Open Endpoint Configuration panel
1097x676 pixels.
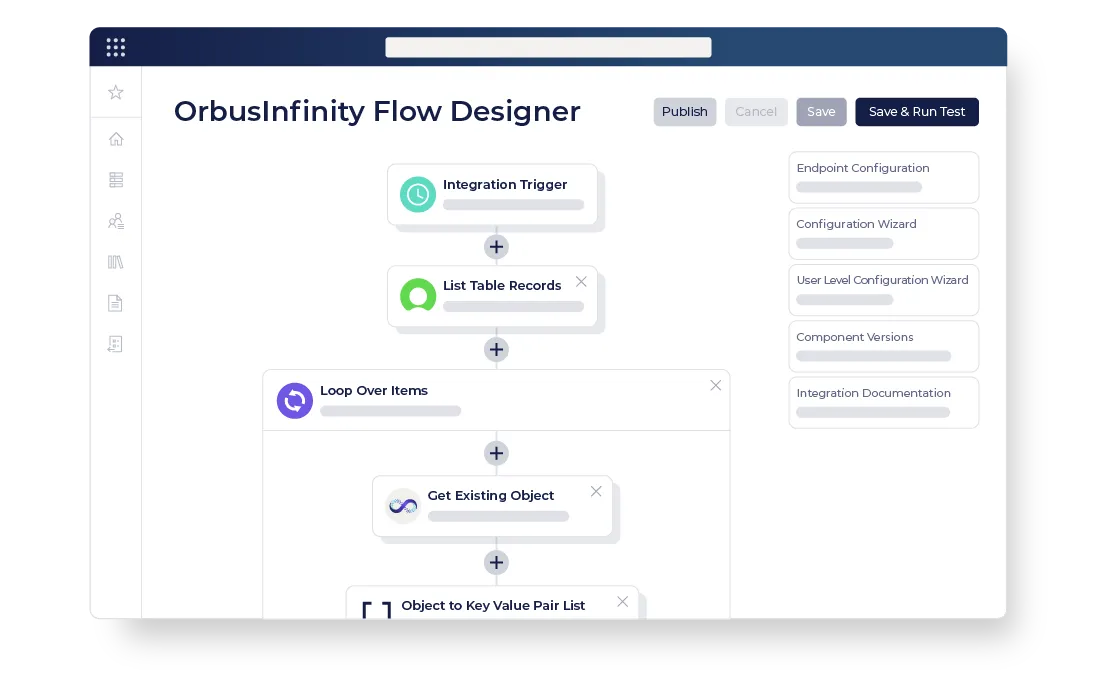[884, 178]
